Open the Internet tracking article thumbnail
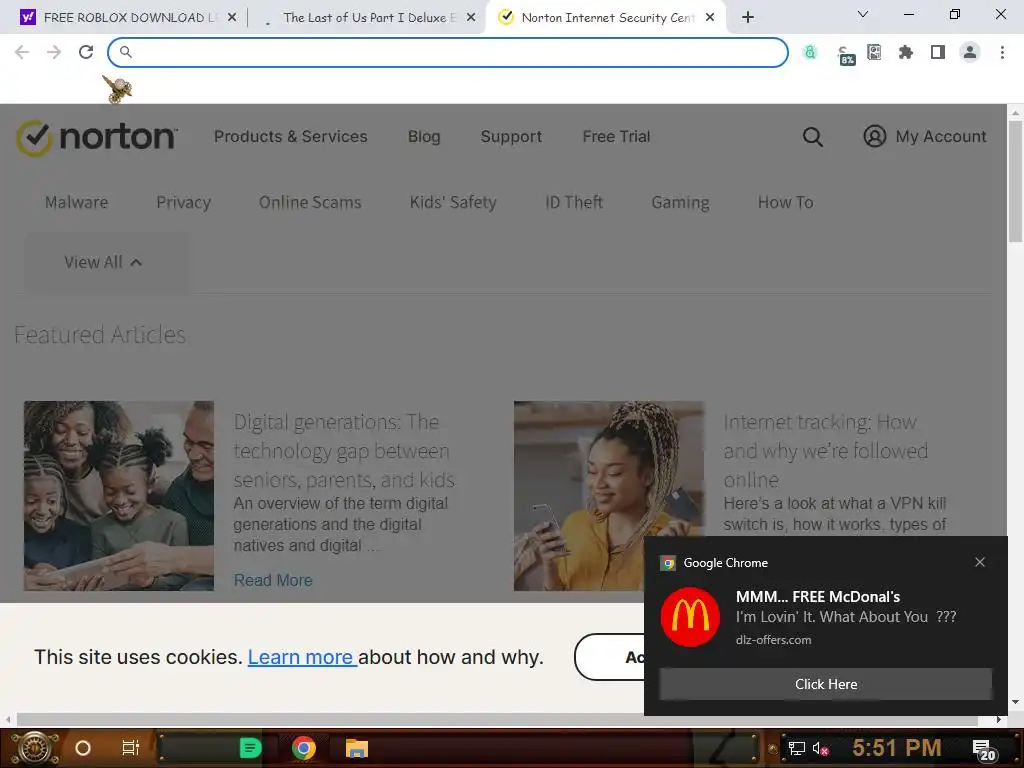Screen dimensions: 1024x768 (609, 496)
